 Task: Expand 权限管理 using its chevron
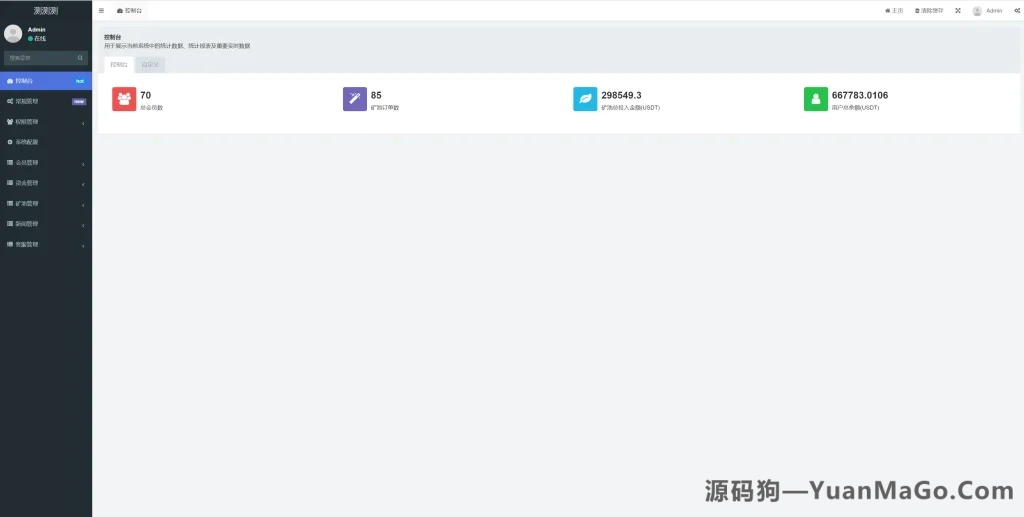[83, 123]
